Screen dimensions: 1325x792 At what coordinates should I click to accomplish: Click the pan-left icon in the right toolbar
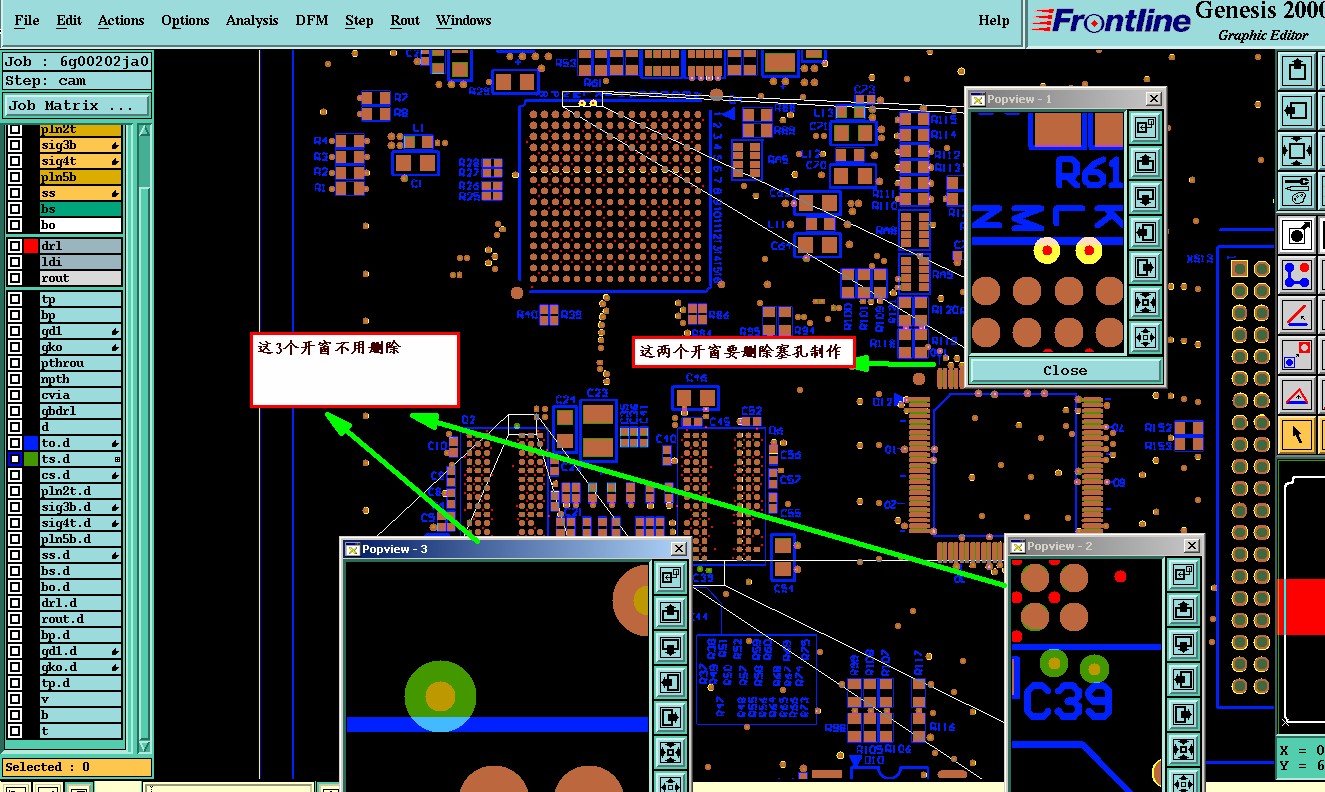(x=1297, y=109)
